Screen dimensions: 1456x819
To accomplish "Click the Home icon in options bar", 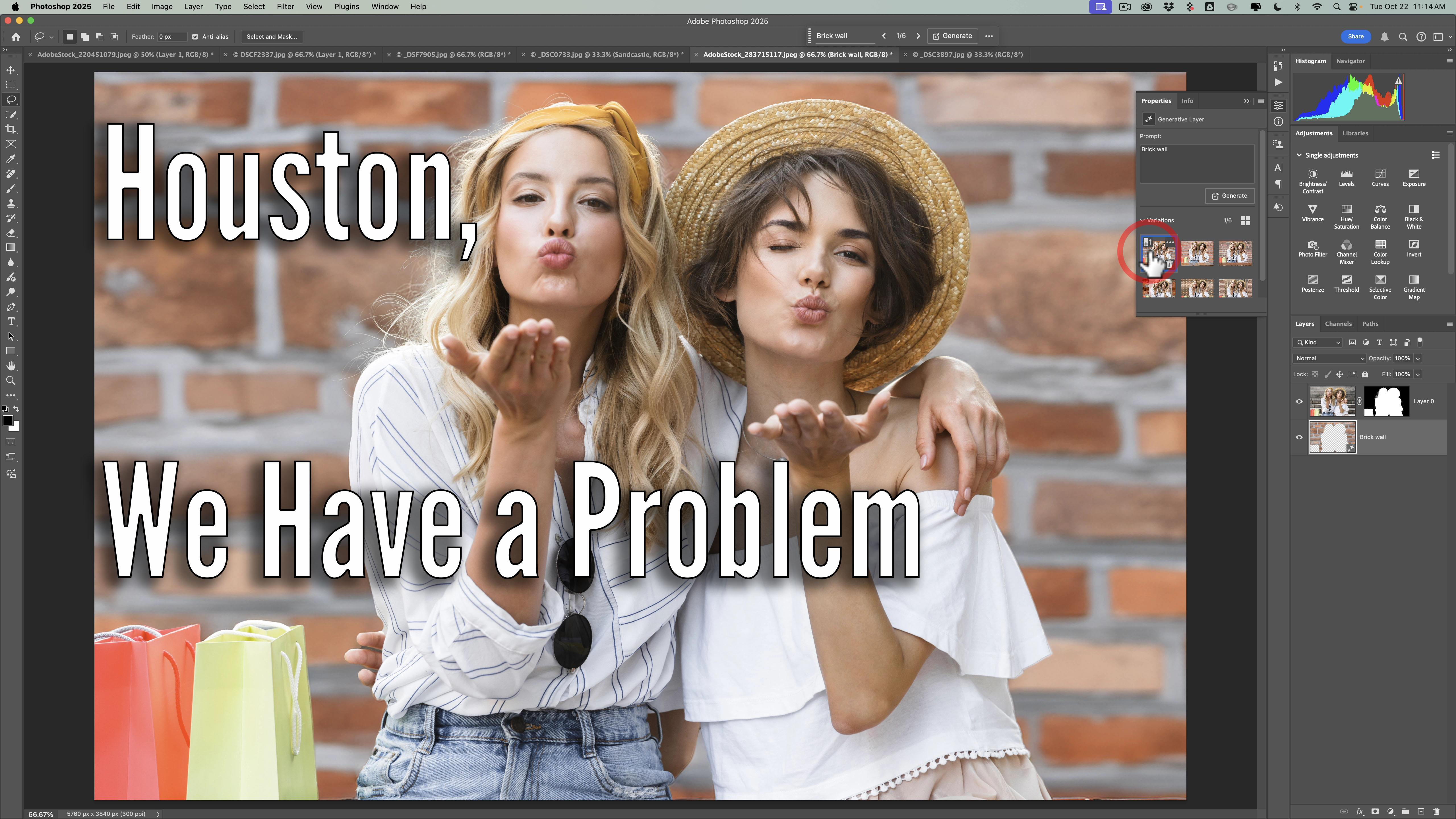I will 16,37.
